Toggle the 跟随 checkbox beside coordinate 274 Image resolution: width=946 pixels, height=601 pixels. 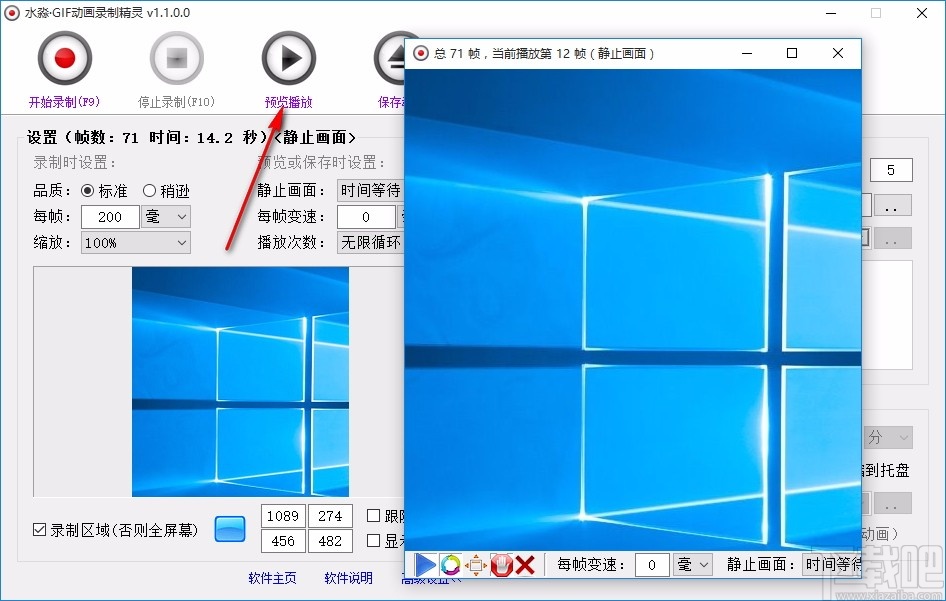tap(373, 515)
